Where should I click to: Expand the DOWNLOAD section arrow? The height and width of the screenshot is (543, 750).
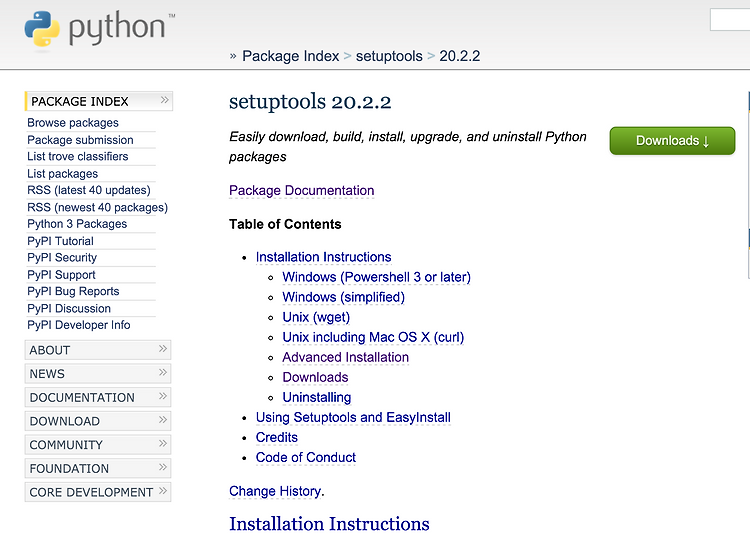[163, 420]
